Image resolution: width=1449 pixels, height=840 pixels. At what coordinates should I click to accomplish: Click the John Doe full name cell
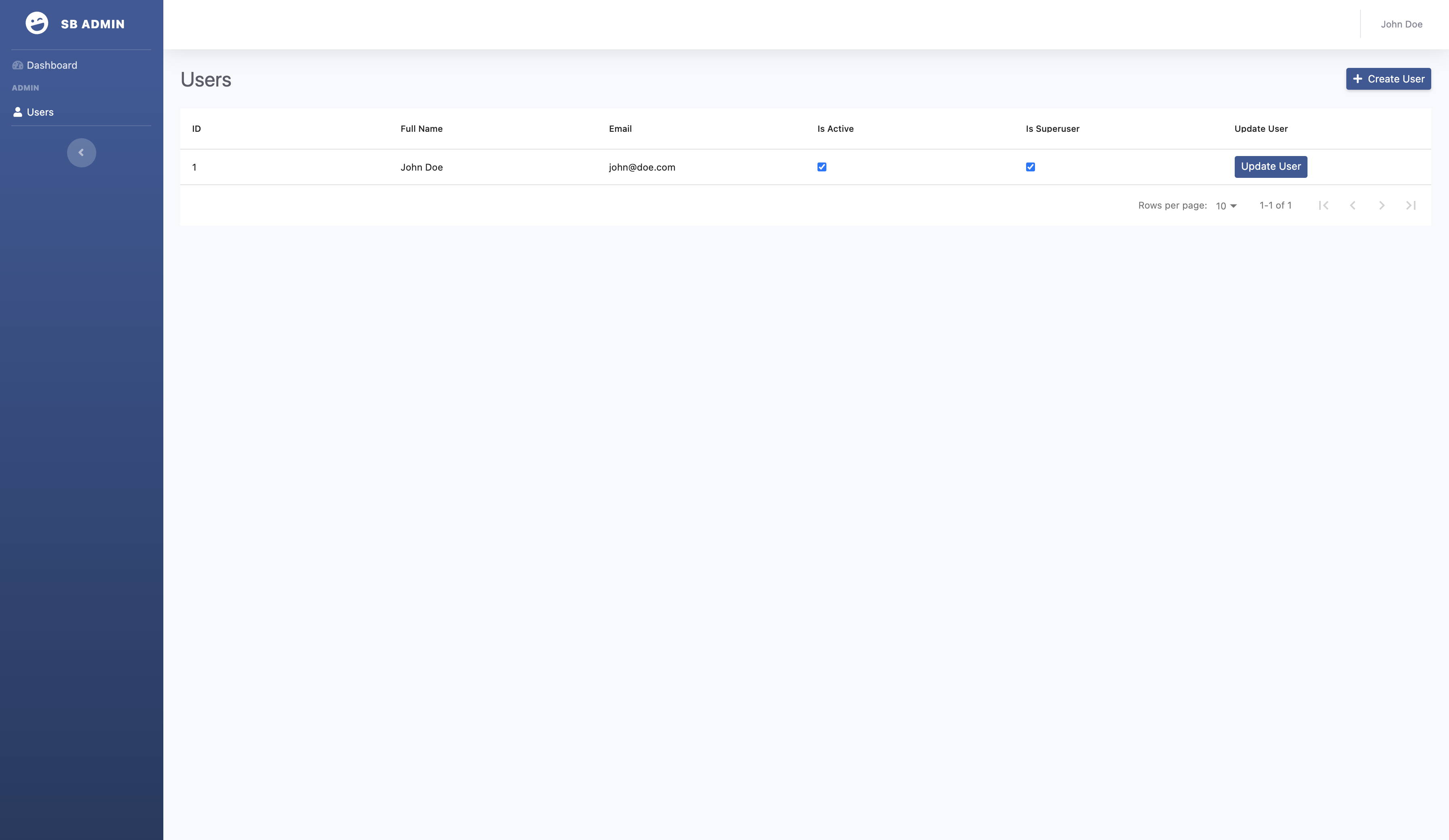(x=421, y=167)
